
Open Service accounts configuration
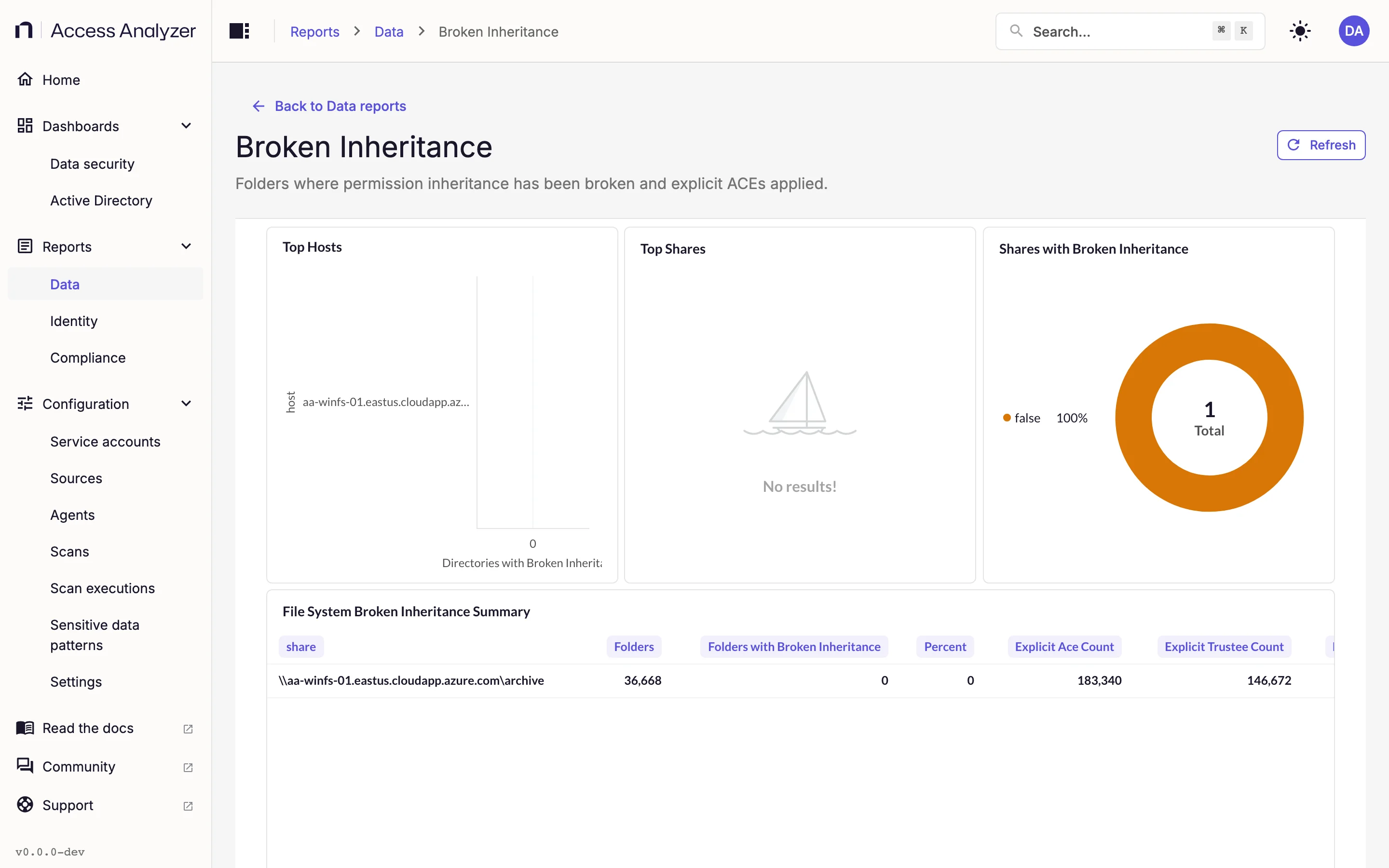(x=105, y=441)
